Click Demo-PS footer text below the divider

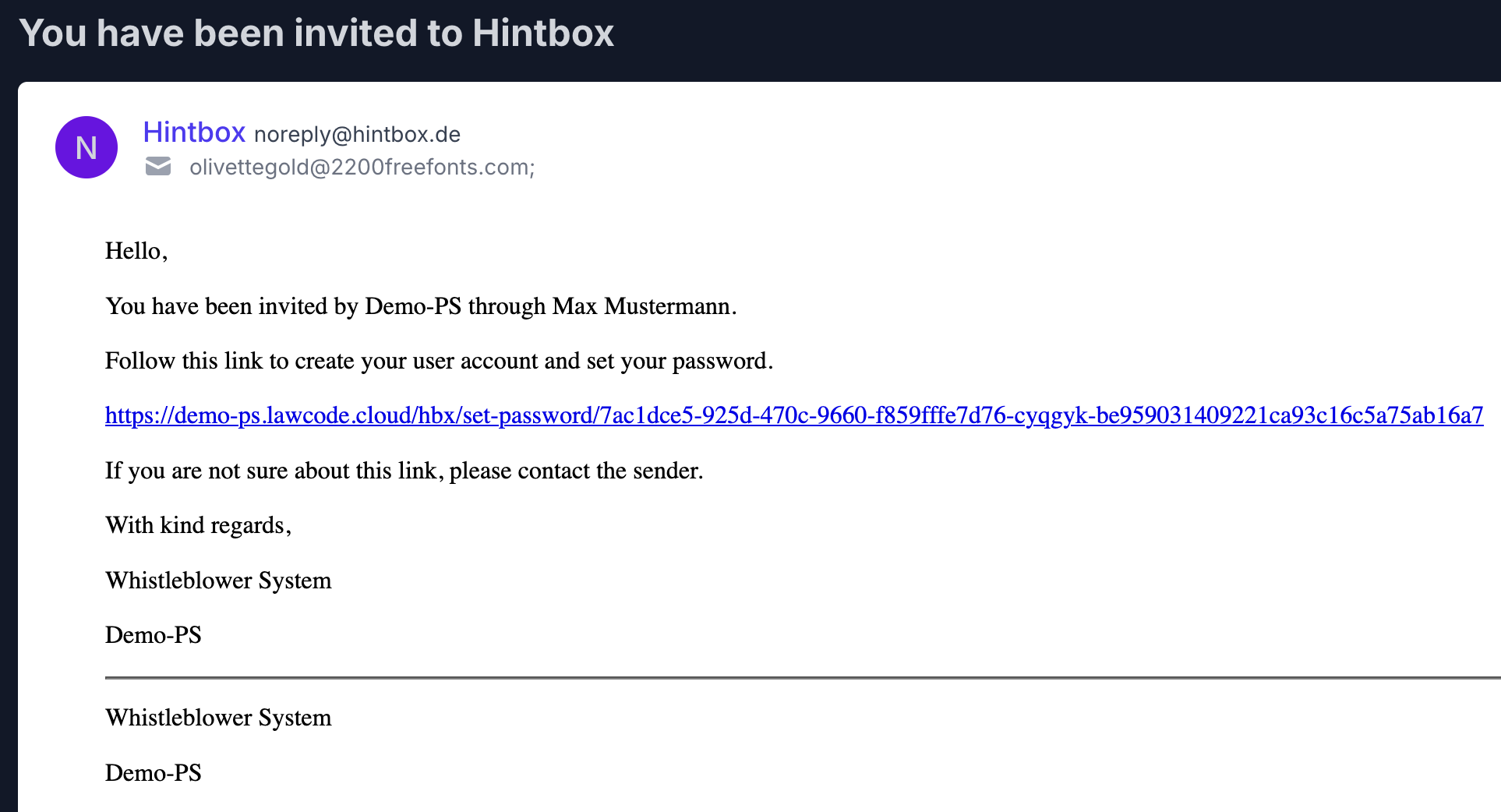[x=154, y=773]
